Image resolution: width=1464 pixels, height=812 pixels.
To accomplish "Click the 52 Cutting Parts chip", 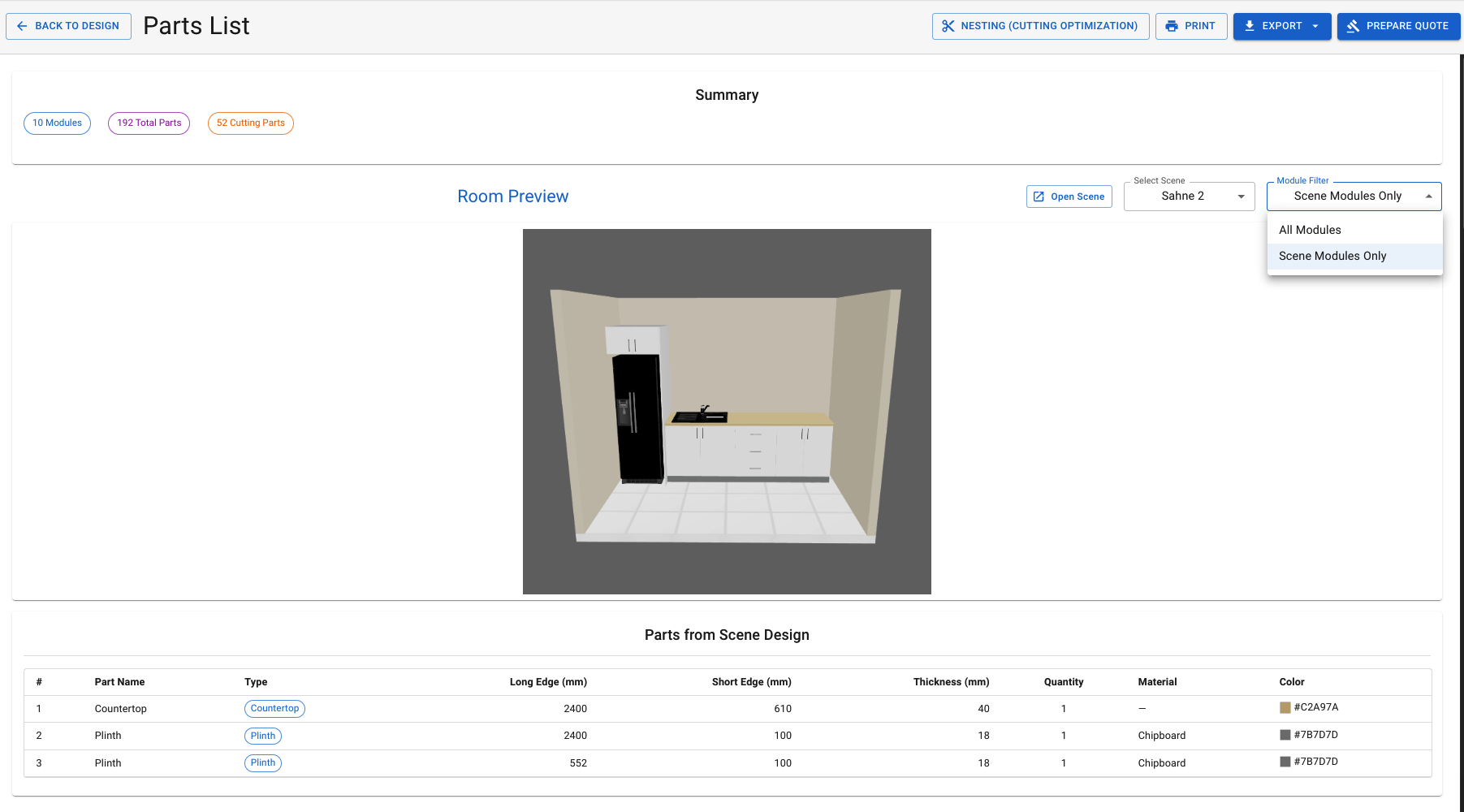I will (250, 123).
